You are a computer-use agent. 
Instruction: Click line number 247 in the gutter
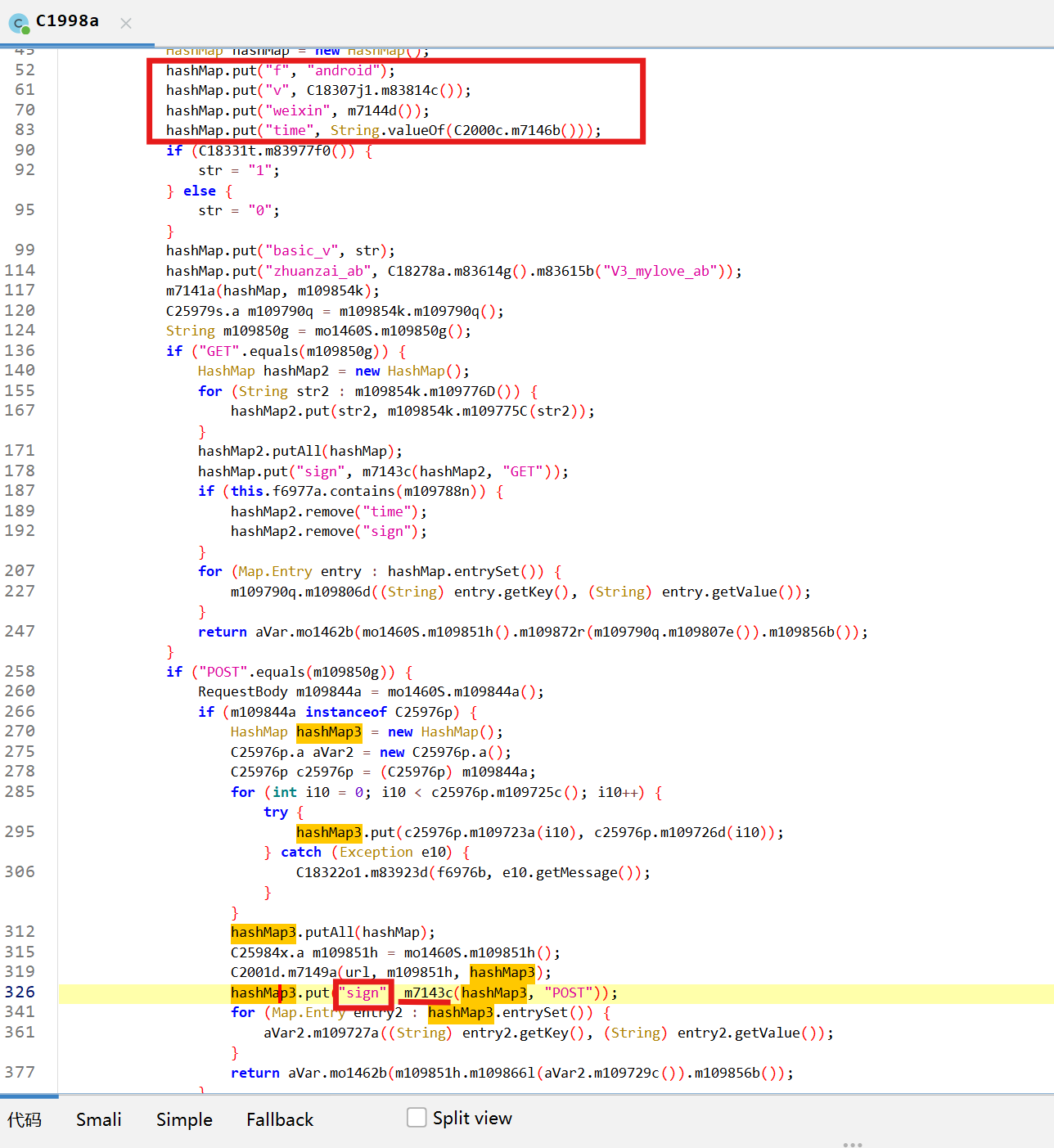(x=20, y=632)
